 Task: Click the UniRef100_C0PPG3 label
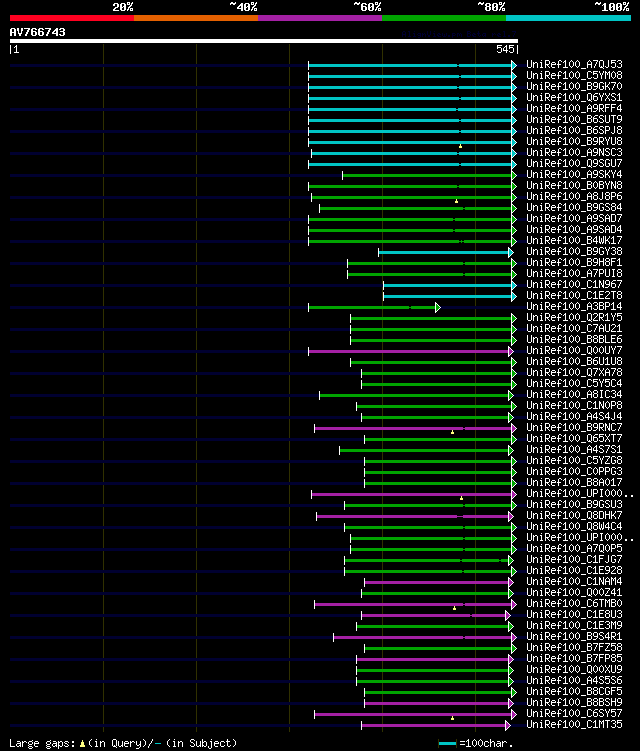[574, 472]
